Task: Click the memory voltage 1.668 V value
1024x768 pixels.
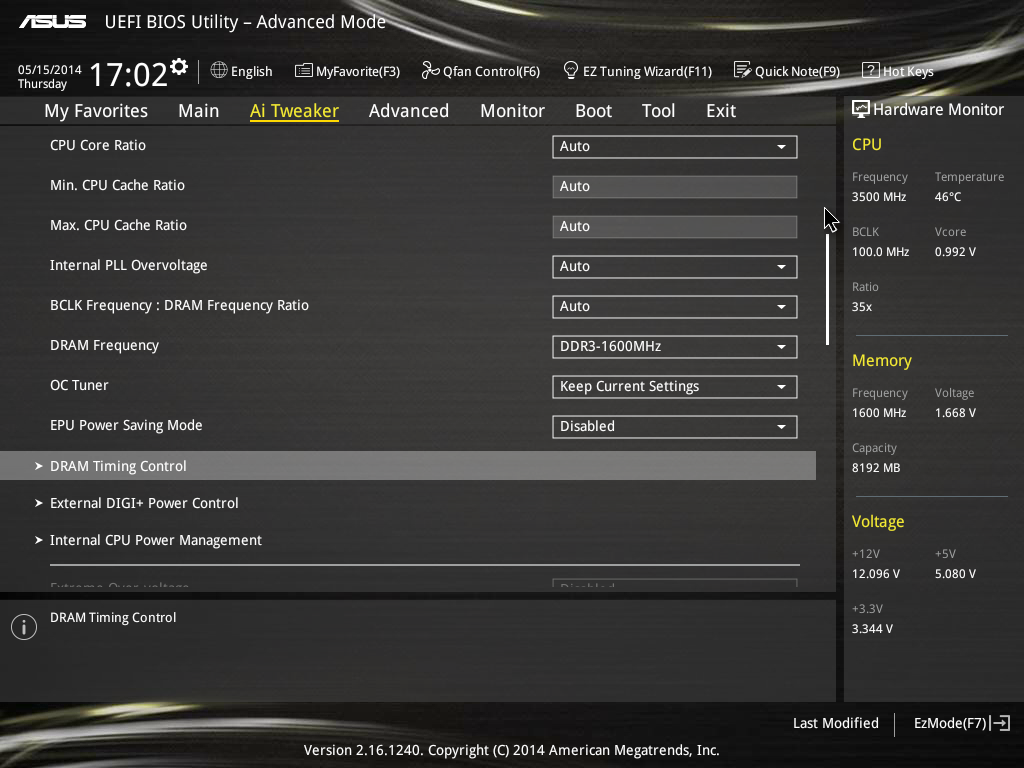Action: click(x=955, y=413)
